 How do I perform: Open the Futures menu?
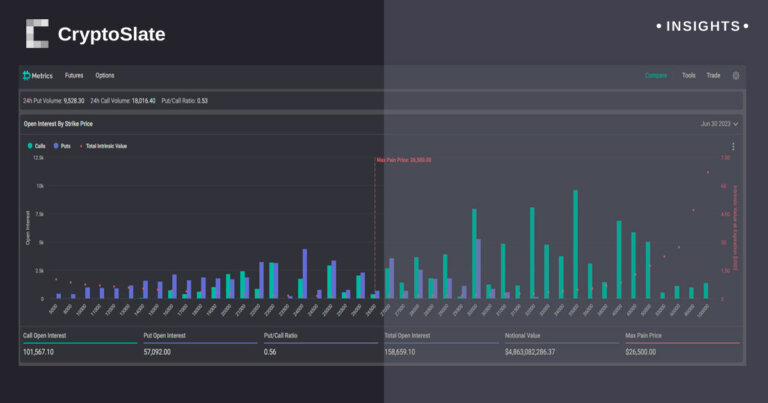pos(74,76)
